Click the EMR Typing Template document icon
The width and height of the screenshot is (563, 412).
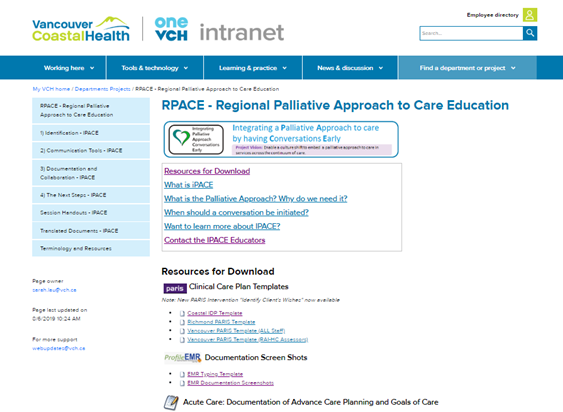(182, 374)
